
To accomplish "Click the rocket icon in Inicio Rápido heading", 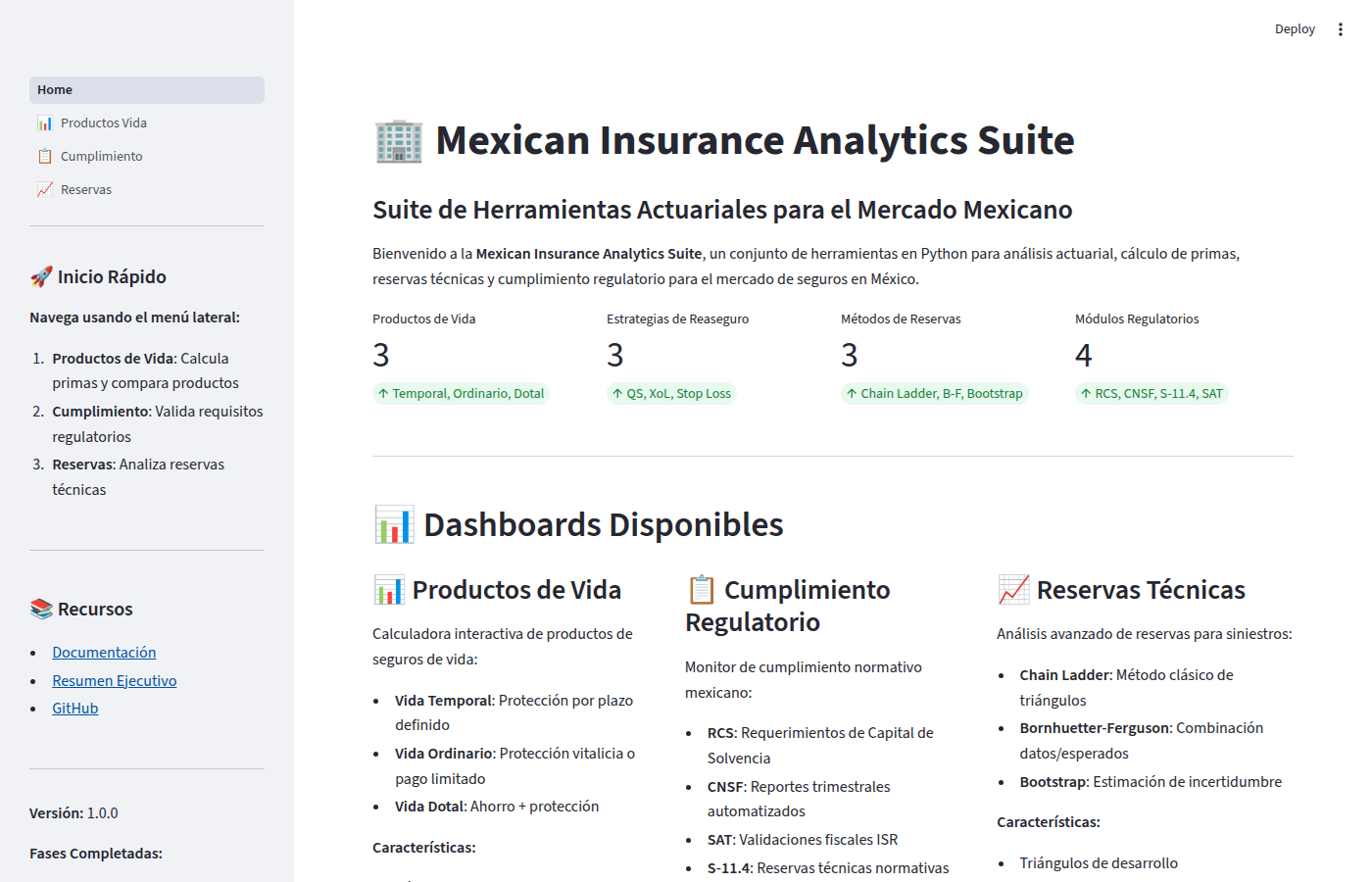I will click(x=41, y=275).
